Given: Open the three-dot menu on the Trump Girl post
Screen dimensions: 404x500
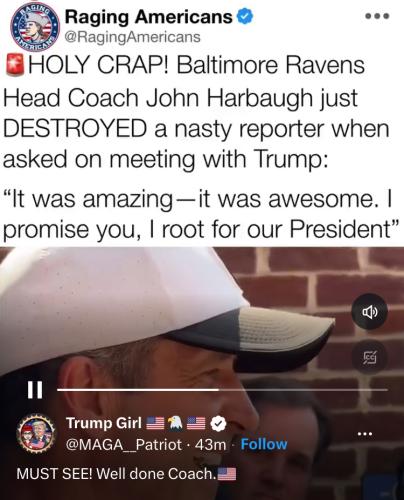Looking at the screenshot, I should (365, 434).
